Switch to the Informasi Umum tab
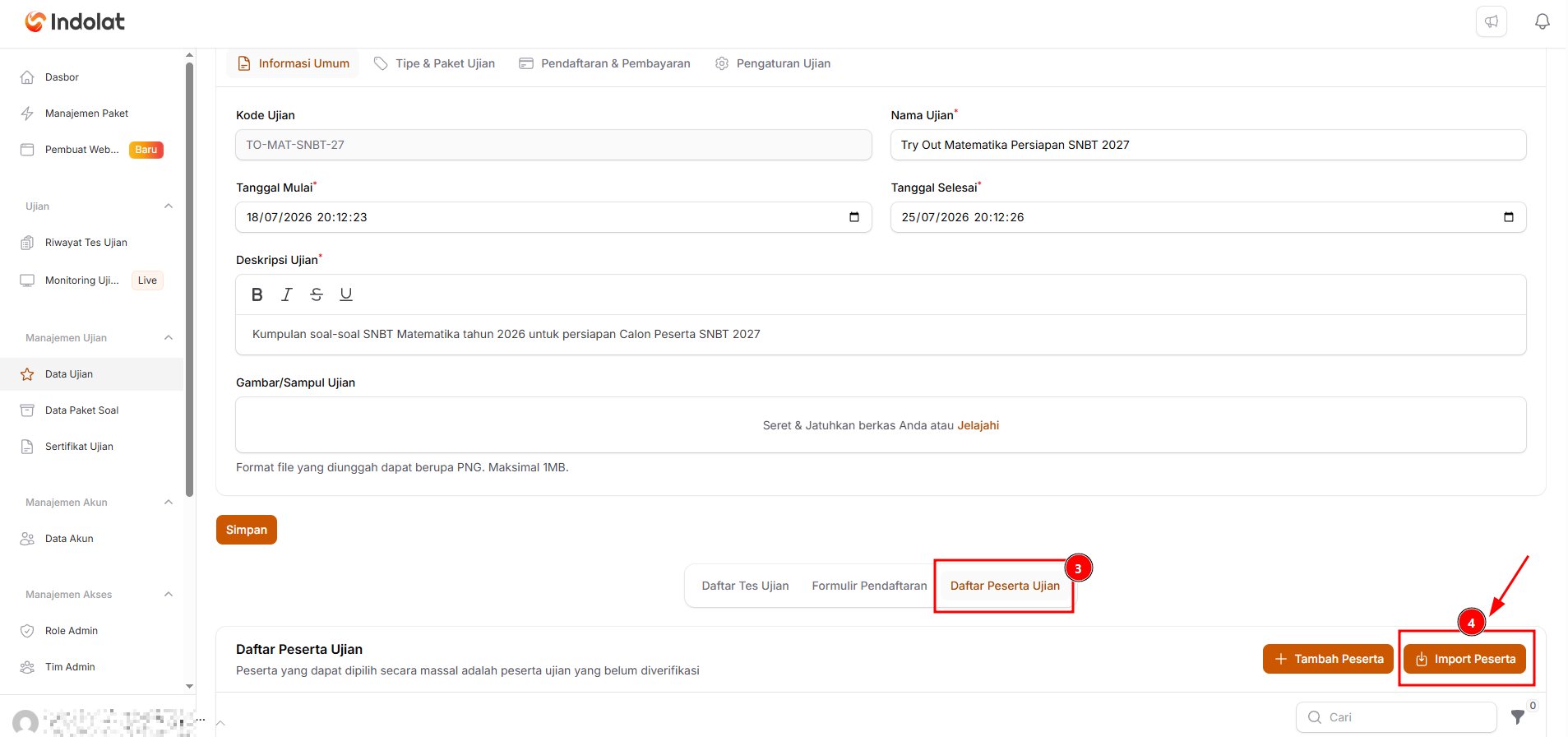Image resolution: width=1568 pixels, height=737 pixels. coord(293,63)
